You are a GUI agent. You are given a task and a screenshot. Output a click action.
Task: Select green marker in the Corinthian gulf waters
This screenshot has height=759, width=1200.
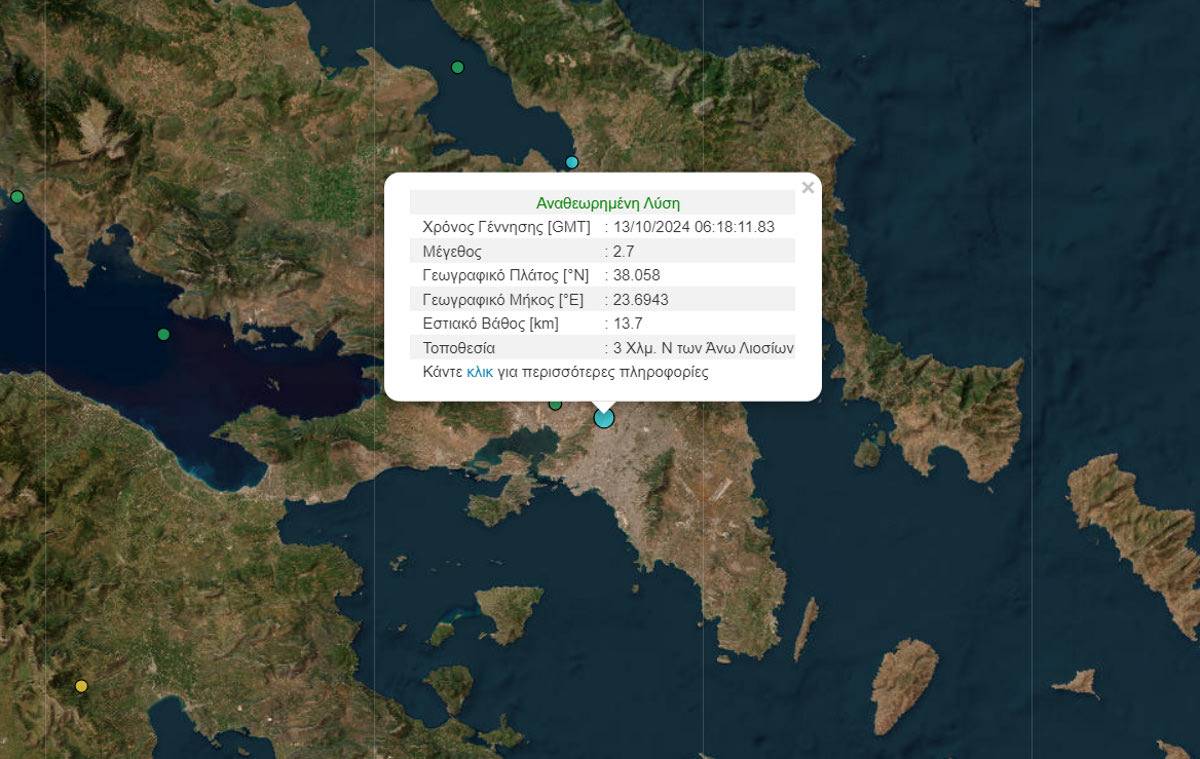pyautogui.click(x=164, y=334)
